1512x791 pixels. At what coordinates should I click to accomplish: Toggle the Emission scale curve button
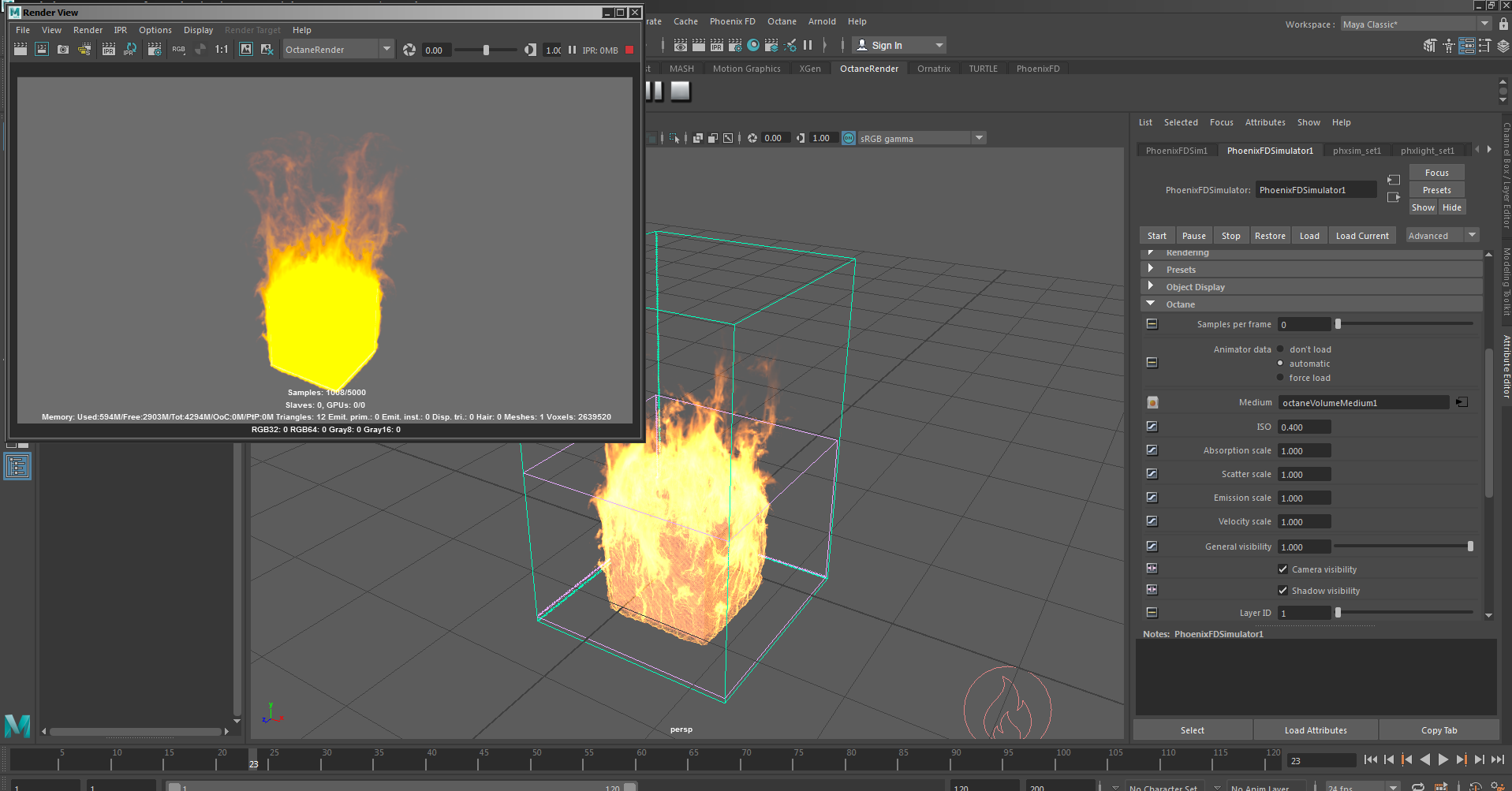click(x=1152, y=498)
